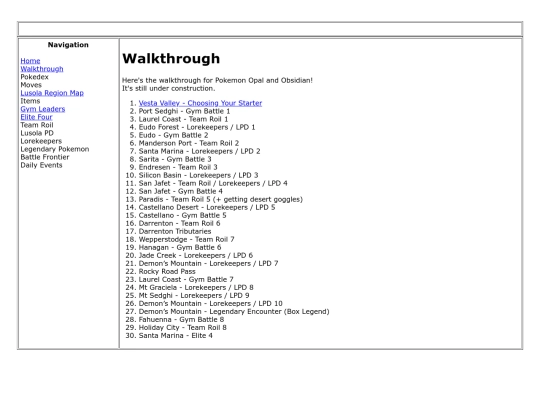
Task: Click the still under construction note
Action: [168, 88]
